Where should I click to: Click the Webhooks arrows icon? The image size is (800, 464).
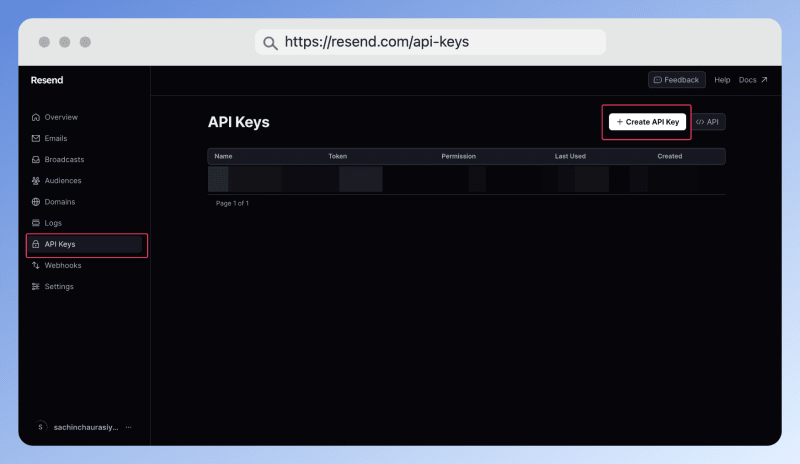pyautogui.click(x=36, y=265)
